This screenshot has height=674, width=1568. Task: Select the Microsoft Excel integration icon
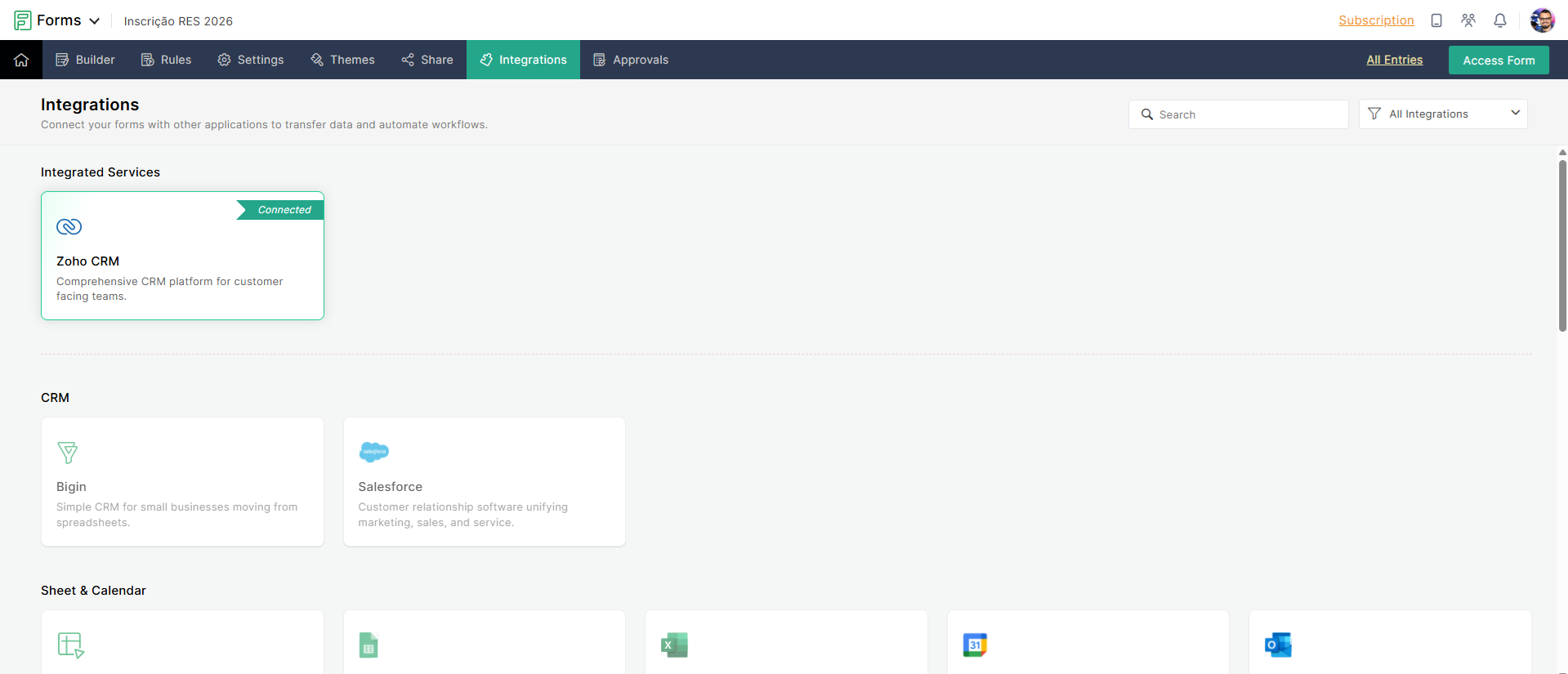(x=674, y=645)
